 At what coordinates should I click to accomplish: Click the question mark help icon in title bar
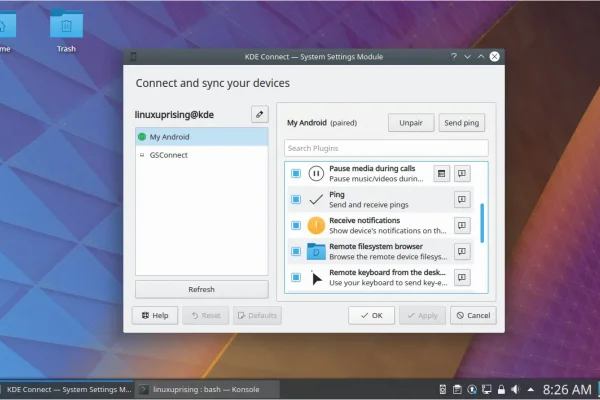(454, 57)
